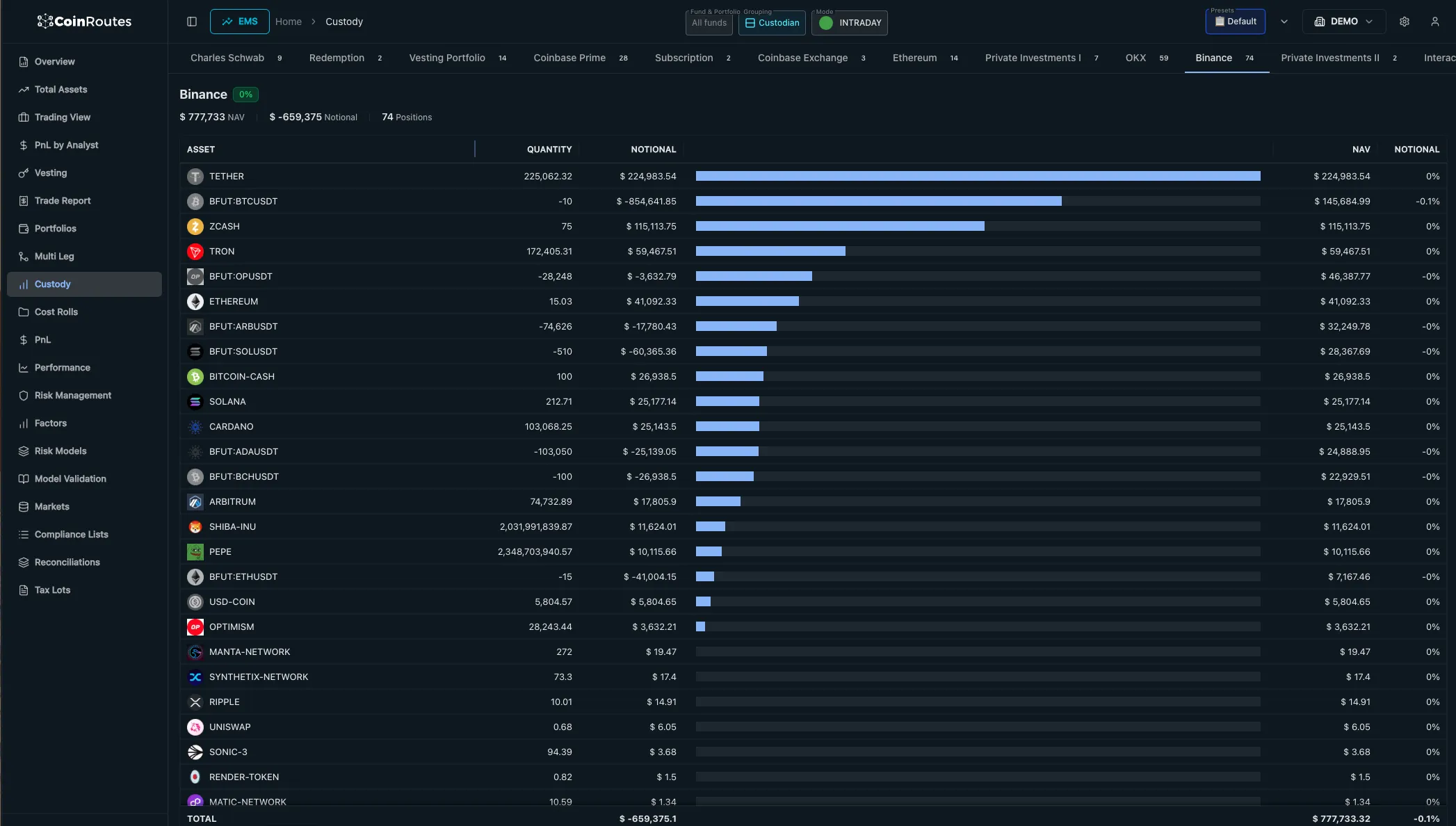The height and width of the screenshot is (826, 1456).
Task: Click the Bitcoin-Cash coin icon
Action: pyautogui.click(x=195, y=377)
